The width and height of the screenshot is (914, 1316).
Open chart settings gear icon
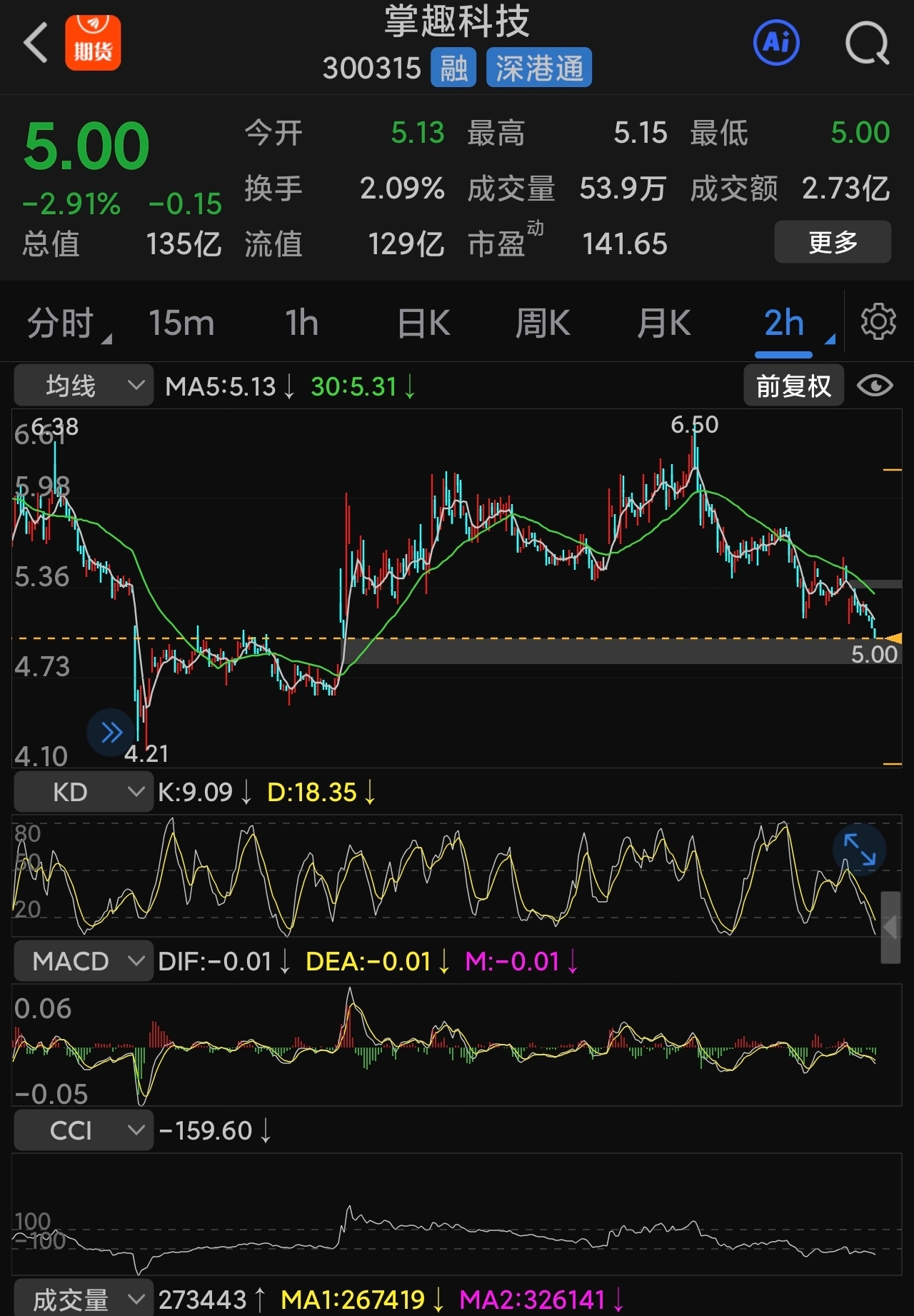pyautogui.click(x=878, y=322)
